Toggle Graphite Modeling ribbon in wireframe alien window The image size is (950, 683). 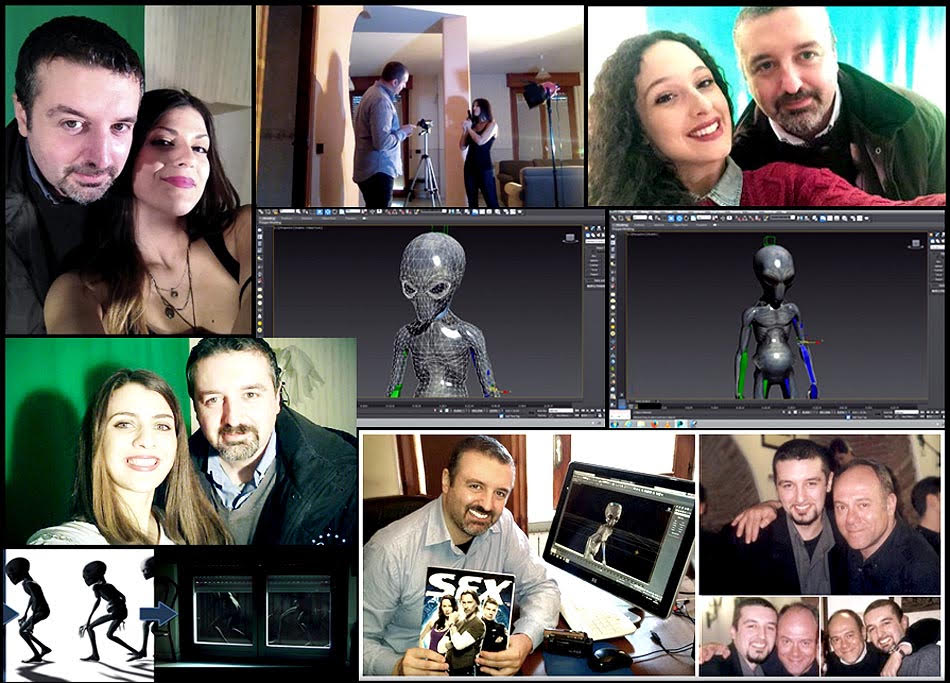pyautogui.click(x=475, y=212)
